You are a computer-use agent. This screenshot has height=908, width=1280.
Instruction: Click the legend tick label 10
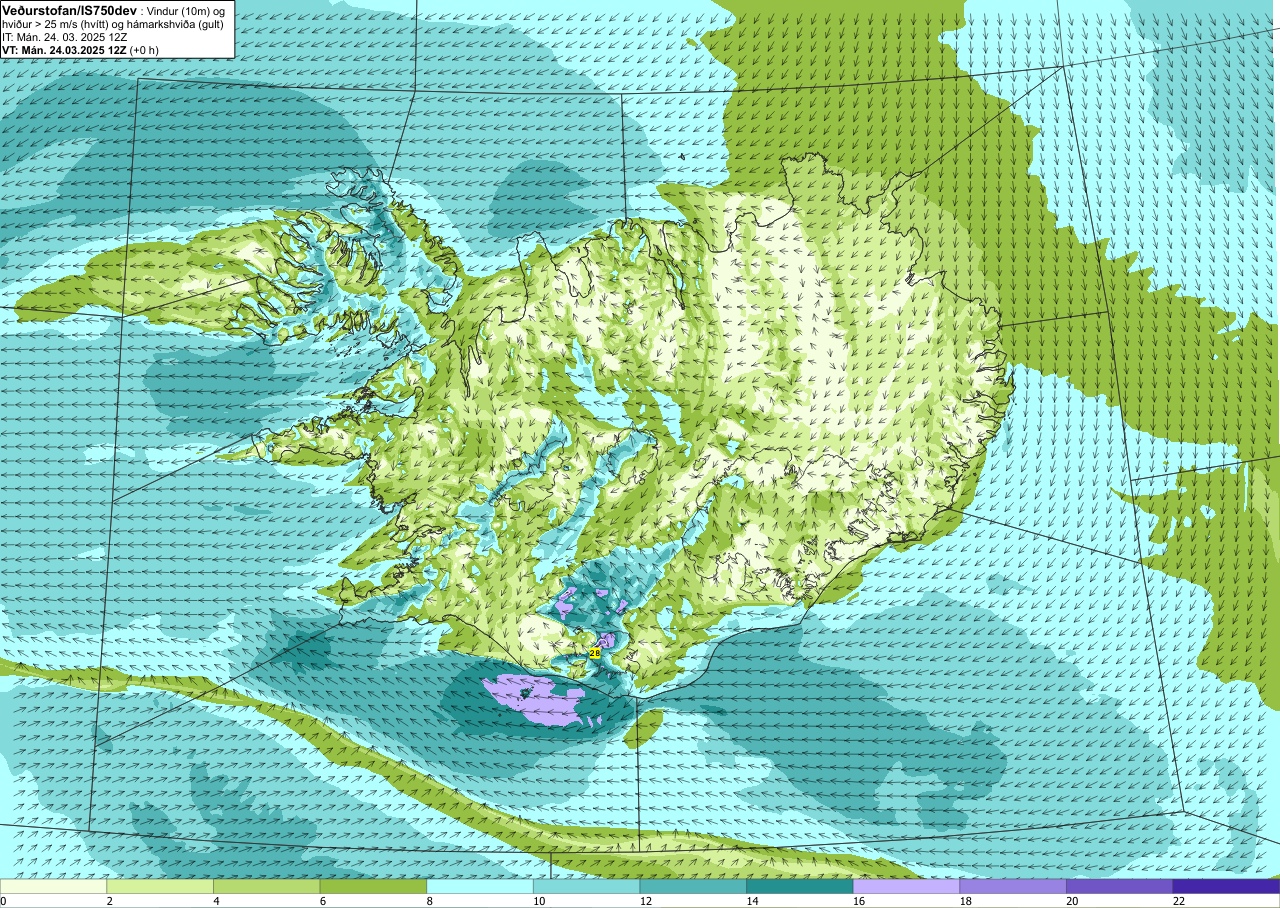click(x=539, y=901)
